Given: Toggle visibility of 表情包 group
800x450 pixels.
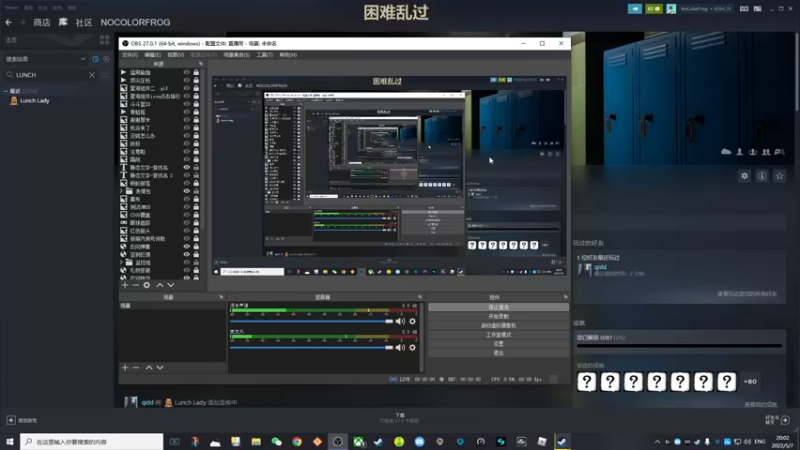Looking at the screenshot, I should click(x=187, y=191).
